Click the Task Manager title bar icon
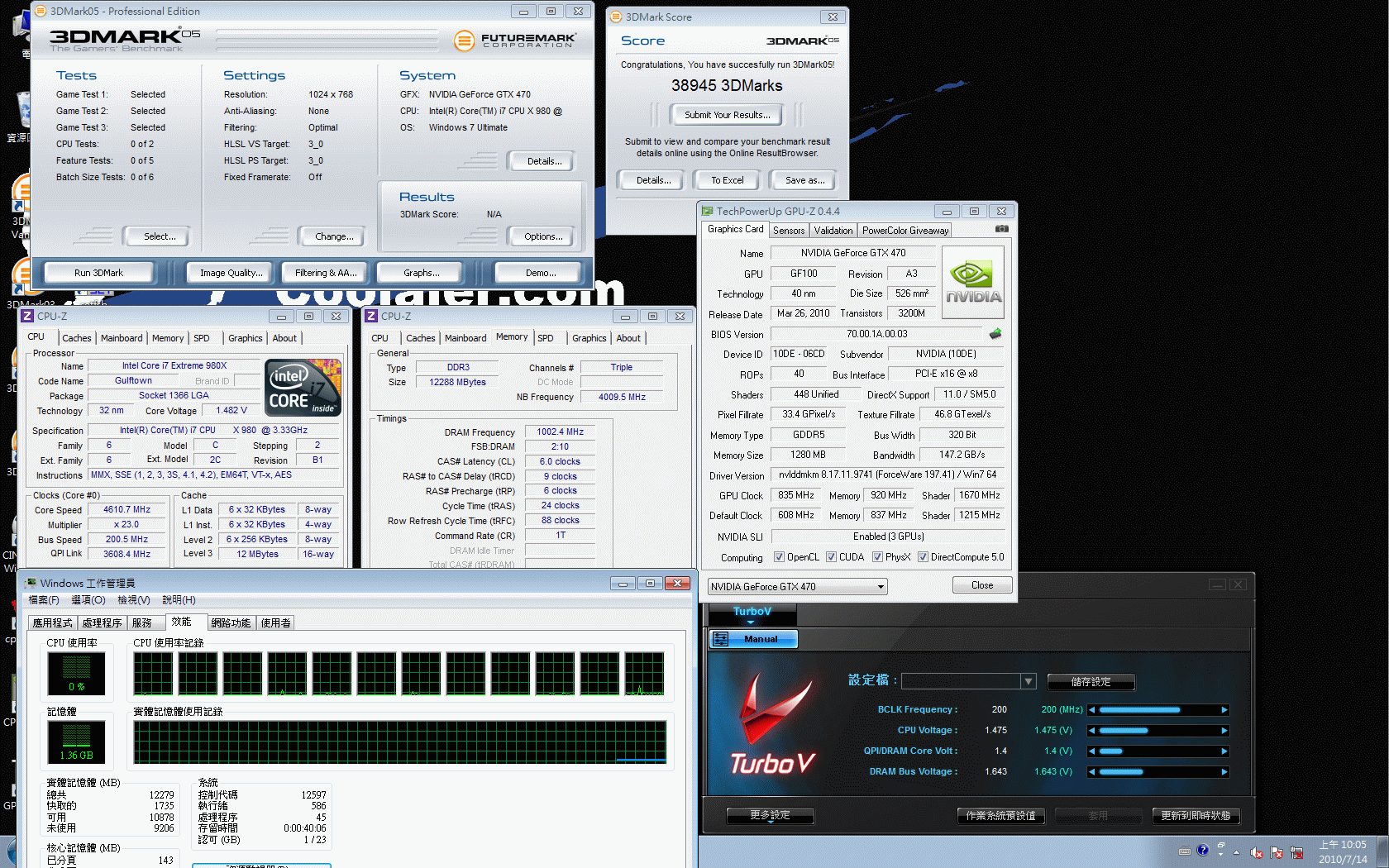The height and width of the screenshot is (868, 1389). (x=31, y=583)
